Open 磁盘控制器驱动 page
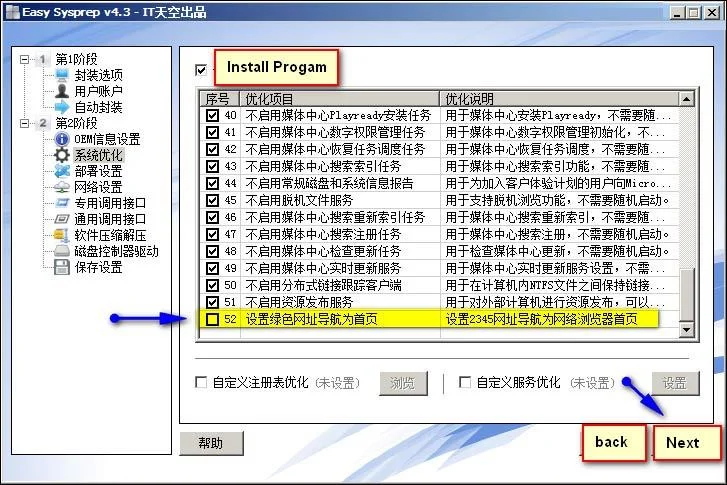This screenshot has height=485, width=727. click(x=116, y=251)
